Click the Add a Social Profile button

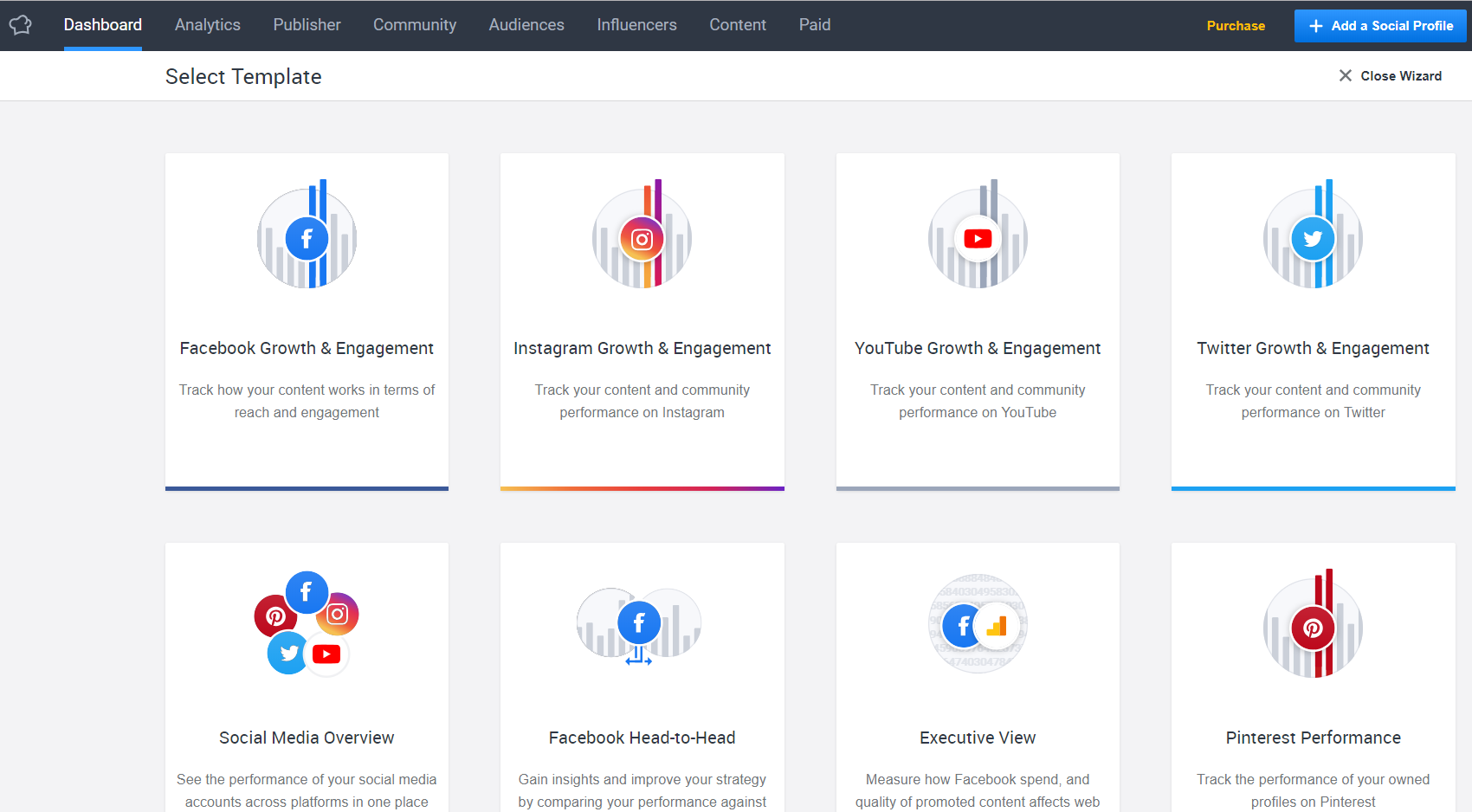click(1380, 26)
